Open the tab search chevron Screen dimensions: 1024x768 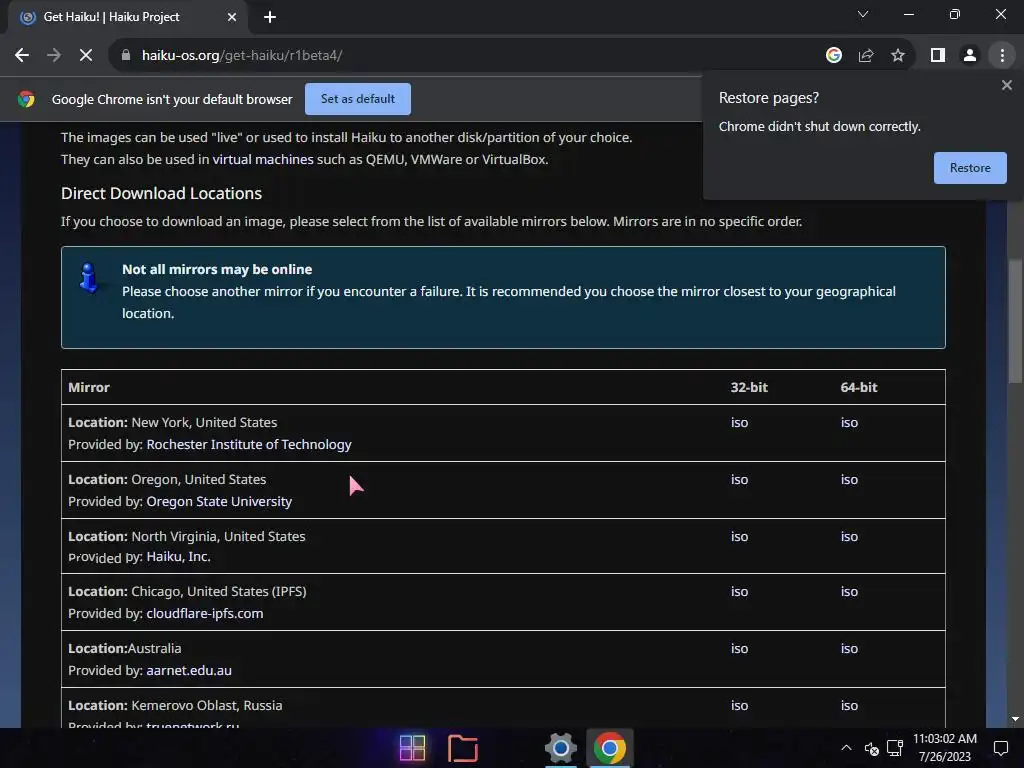[863, 14]
